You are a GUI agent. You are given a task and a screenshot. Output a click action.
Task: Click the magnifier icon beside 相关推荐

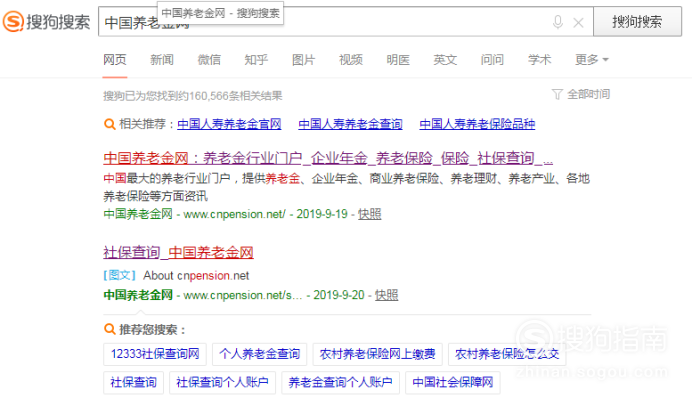tap(109, 124)
